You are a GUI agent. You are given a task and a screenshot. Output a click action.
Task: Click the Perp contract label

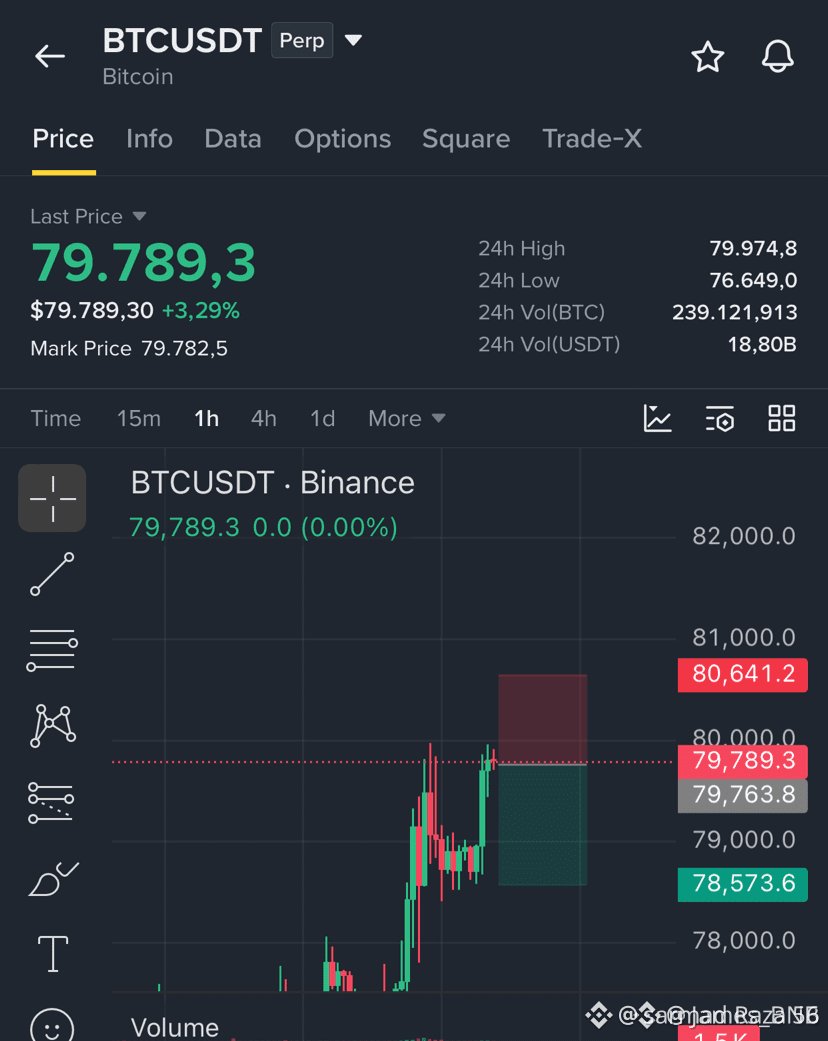302,40
